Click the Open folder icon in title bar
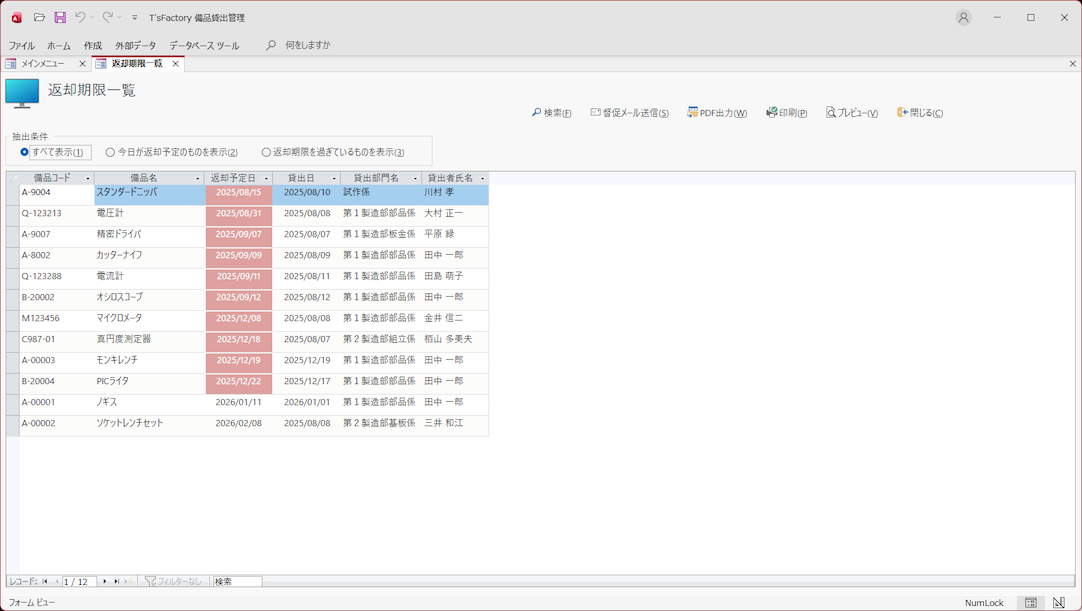 point(39,17)
